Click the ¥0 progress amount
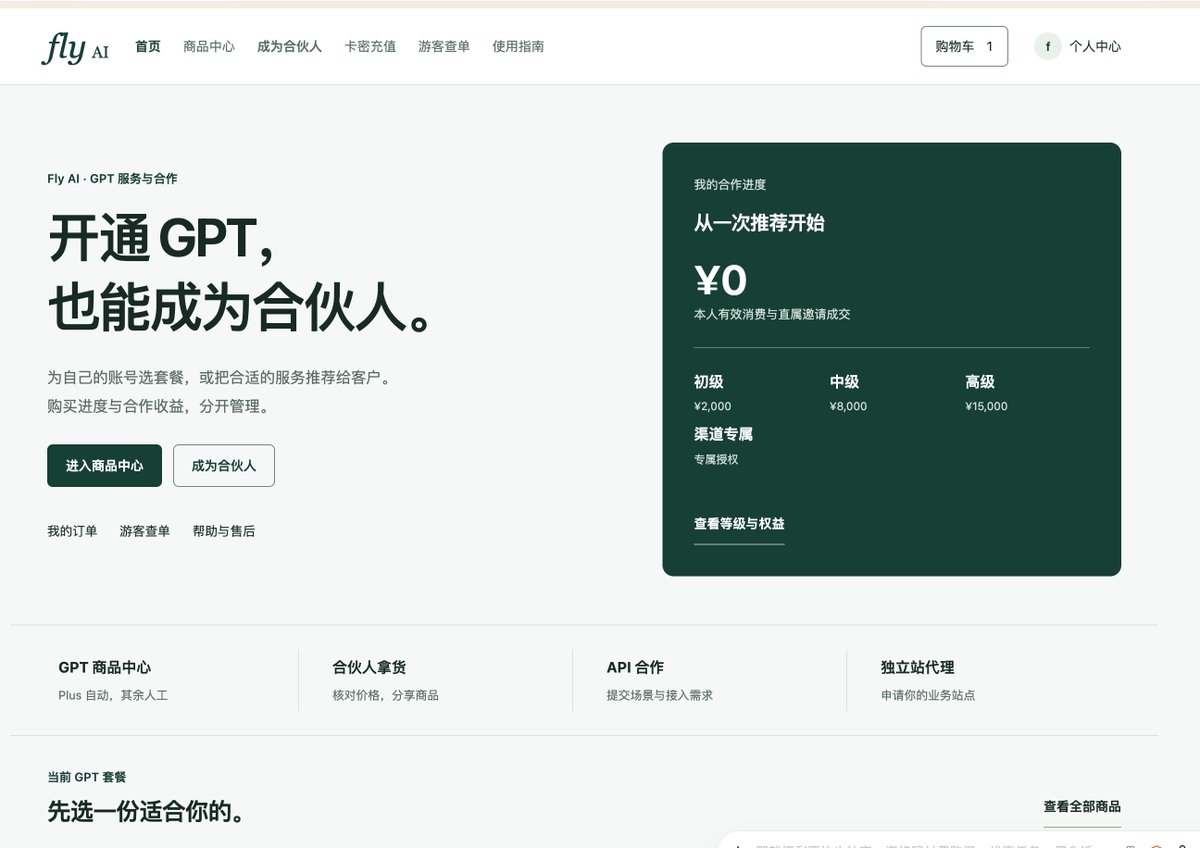Viewport: 1200px width, 848px height. click(x=720, y=280)
